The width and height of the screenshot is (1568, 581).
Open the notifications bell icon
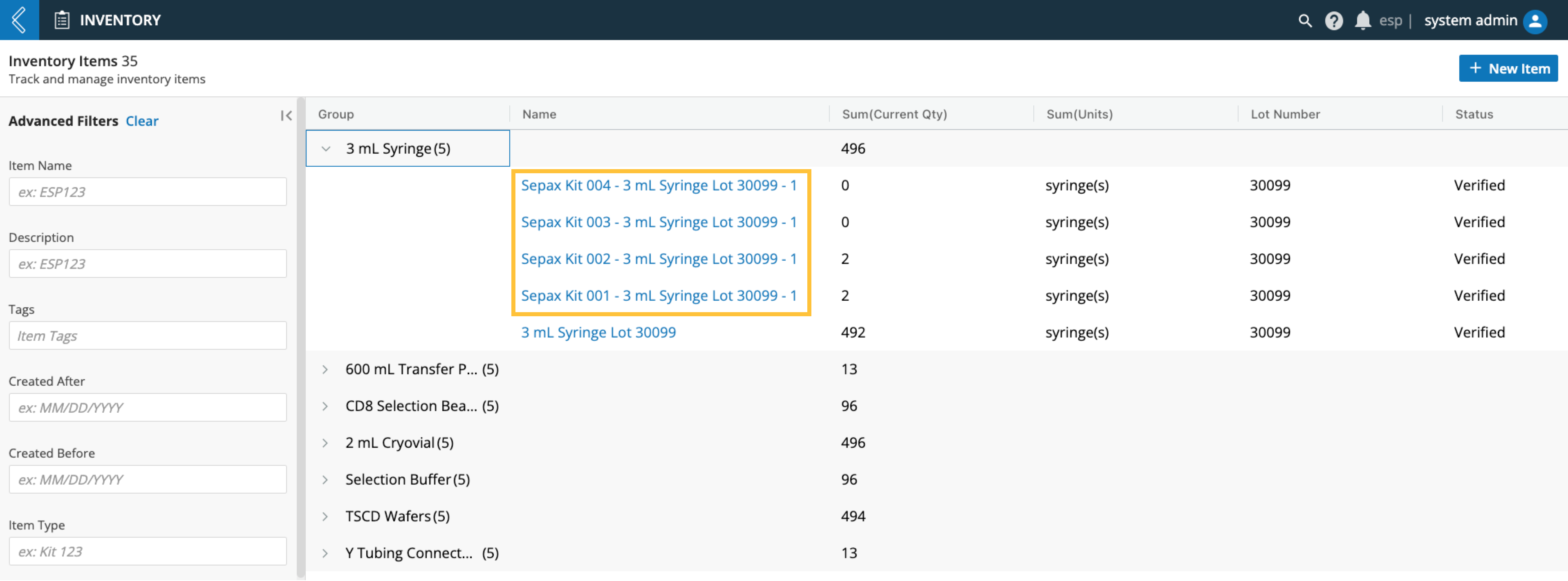click(x=1362, y=21)
